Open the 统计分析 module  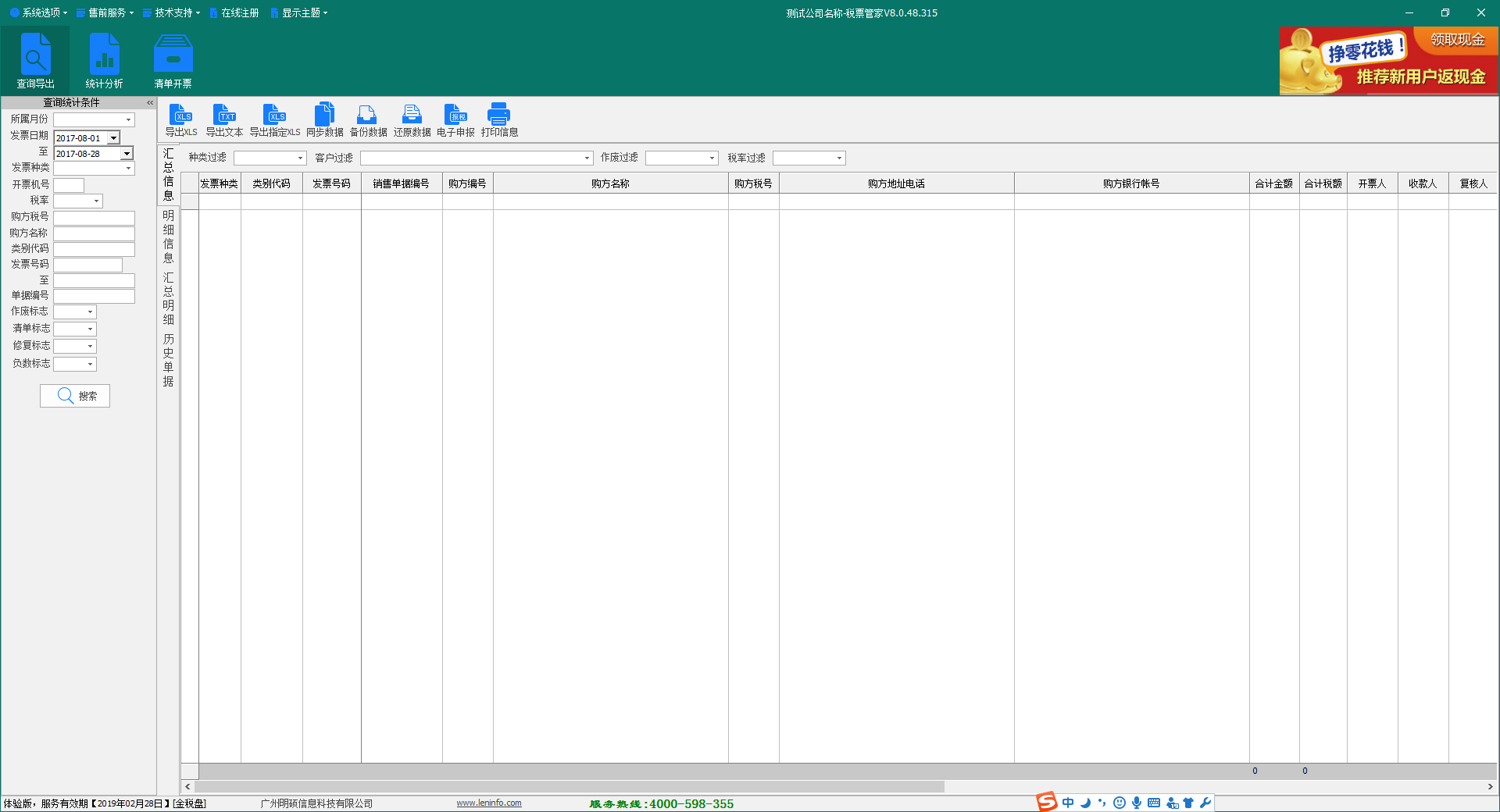[104, 61]
